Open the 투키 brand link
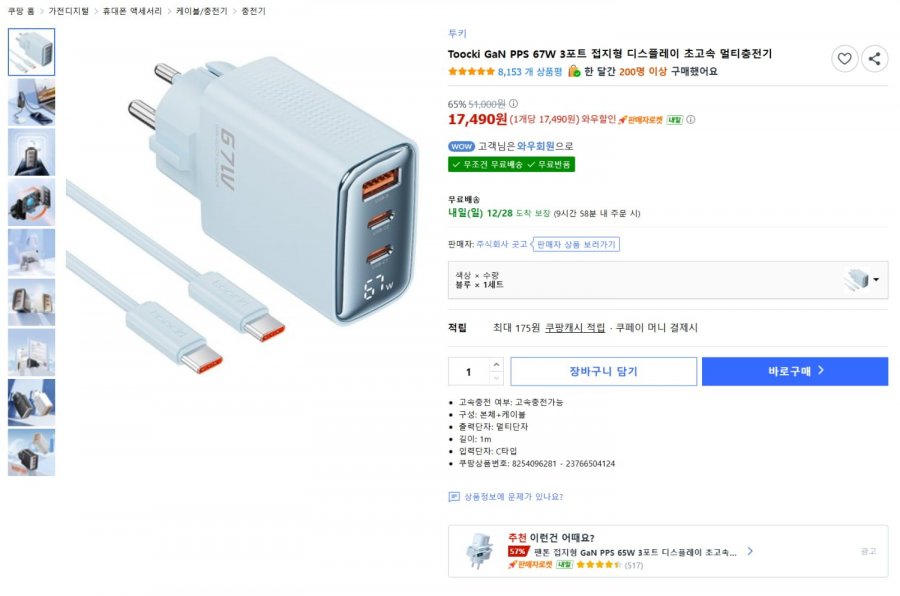 coord(457,33)
